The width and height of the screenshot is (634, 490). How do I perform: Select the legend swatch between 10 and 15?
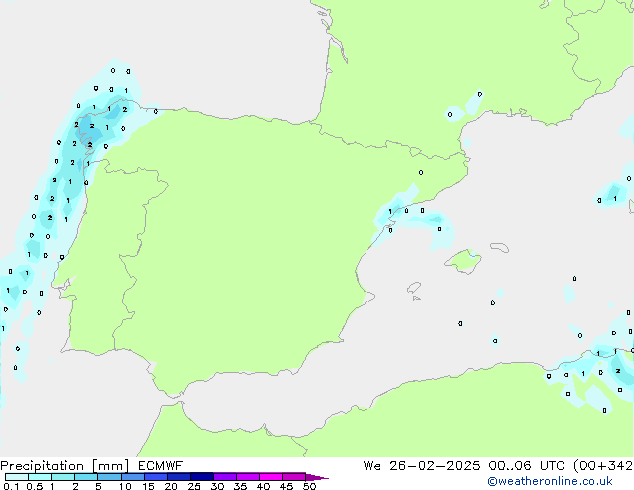click(x=133, y=477)
